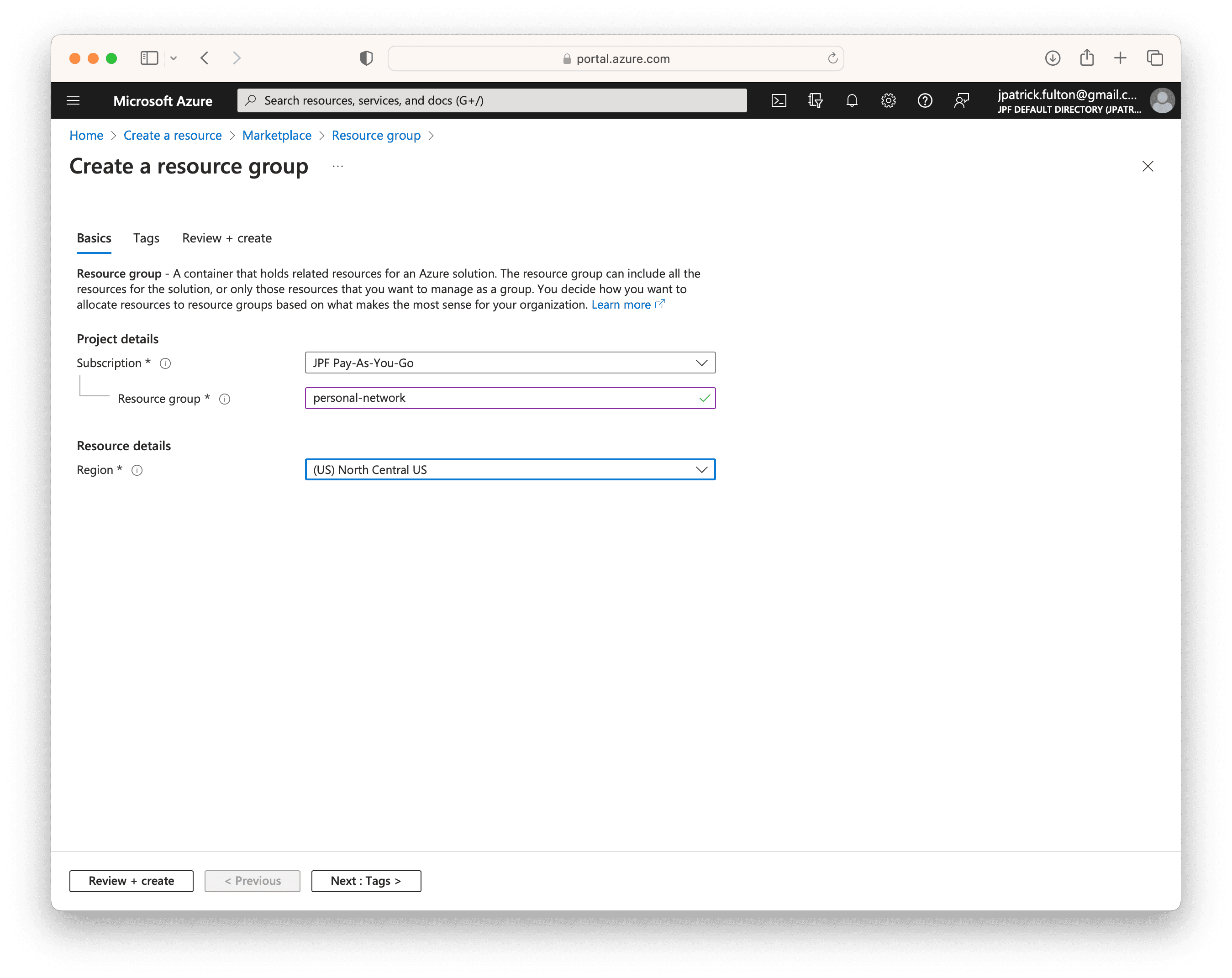
Task: Open the Help question mark icon
Action: [925, 101]
